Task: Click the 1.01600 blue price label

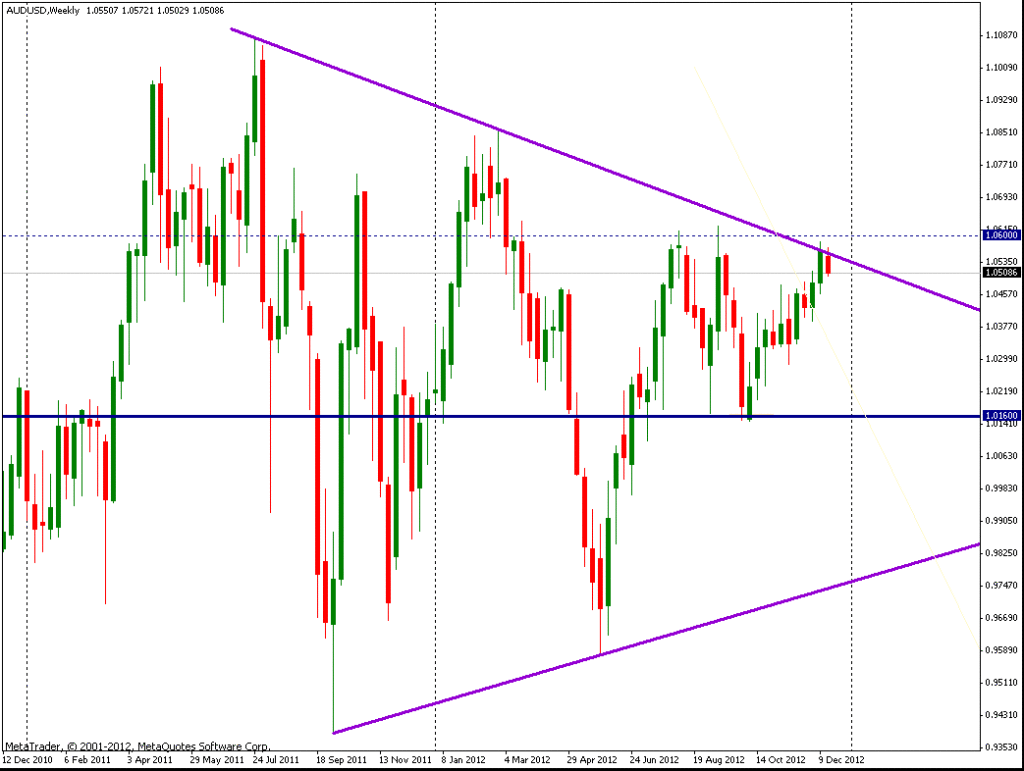Action: click(999, 415)
